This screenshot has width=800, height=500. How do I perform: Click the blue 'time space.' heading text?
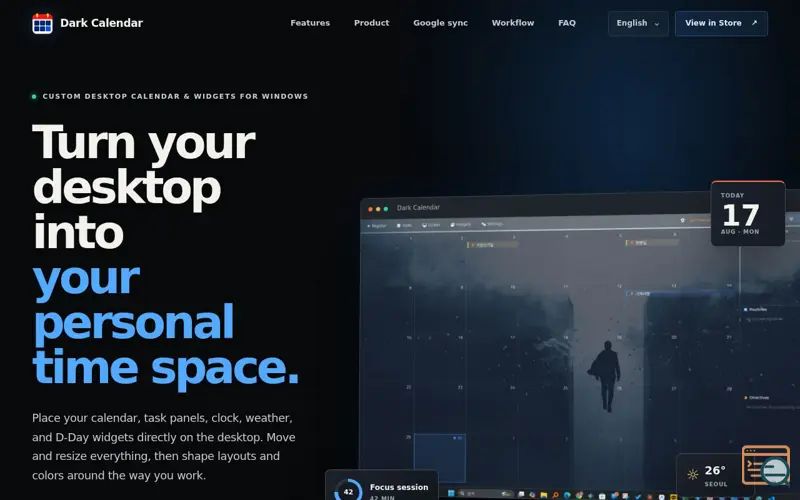click(x=165, y=367)
